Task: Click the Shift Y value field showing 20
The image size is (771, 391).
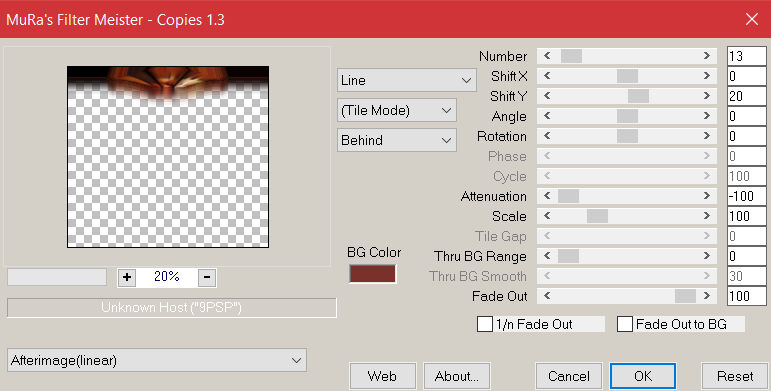Action: (x=746, y=96)
